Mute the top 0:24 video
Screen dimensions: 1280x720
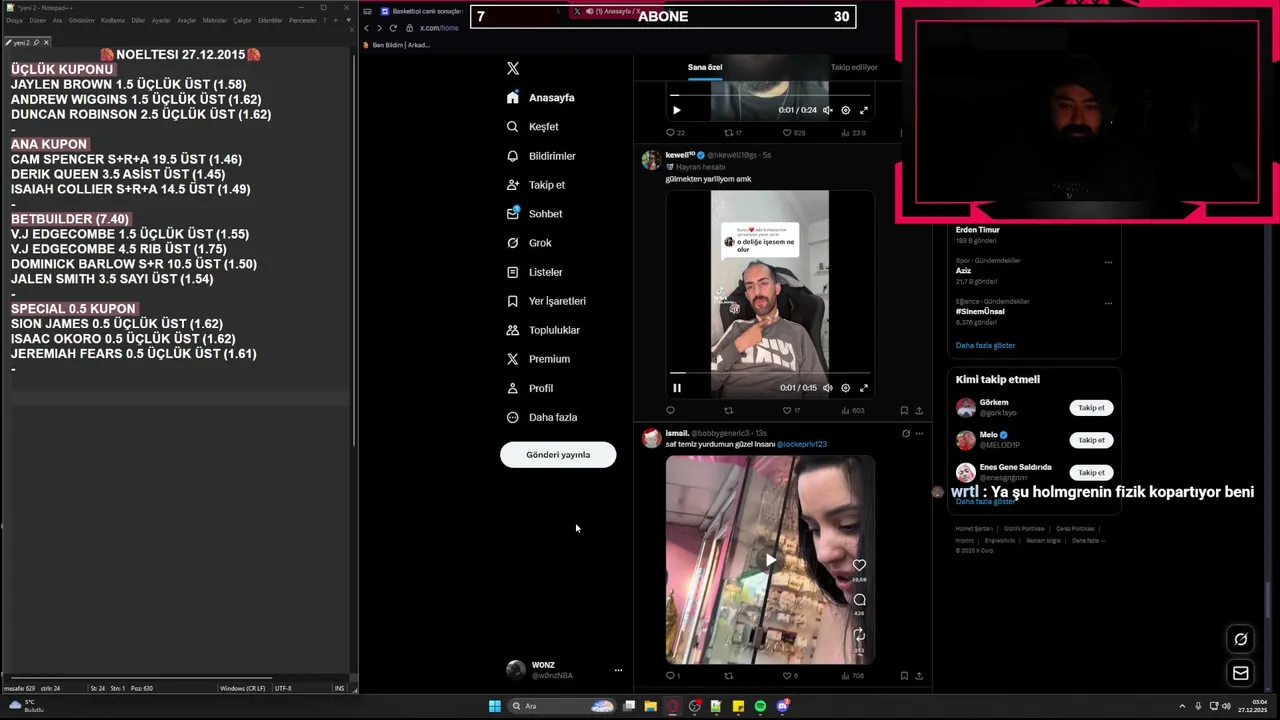827,110
